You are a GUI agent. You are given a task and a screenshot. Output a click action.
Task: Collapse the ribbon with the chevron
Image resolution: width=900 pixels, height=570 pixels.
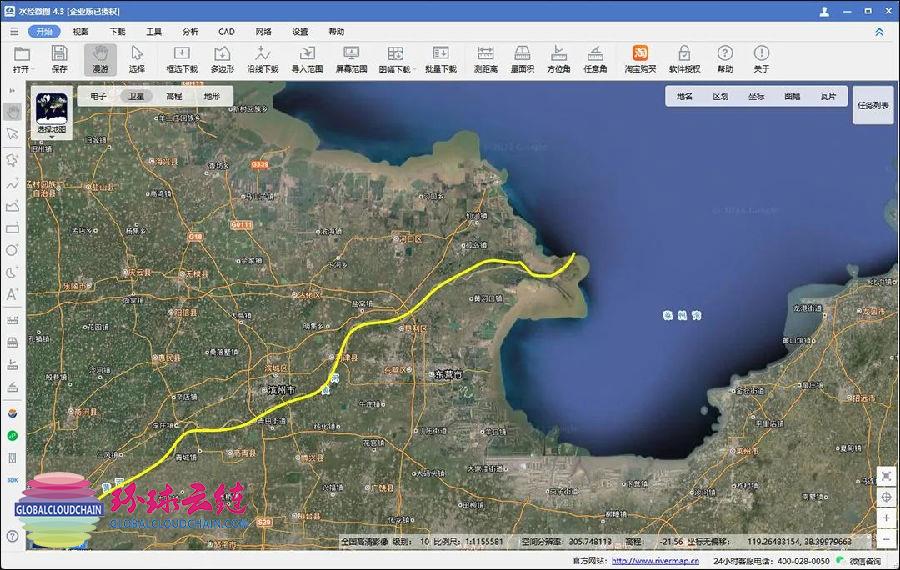[880, 32]
